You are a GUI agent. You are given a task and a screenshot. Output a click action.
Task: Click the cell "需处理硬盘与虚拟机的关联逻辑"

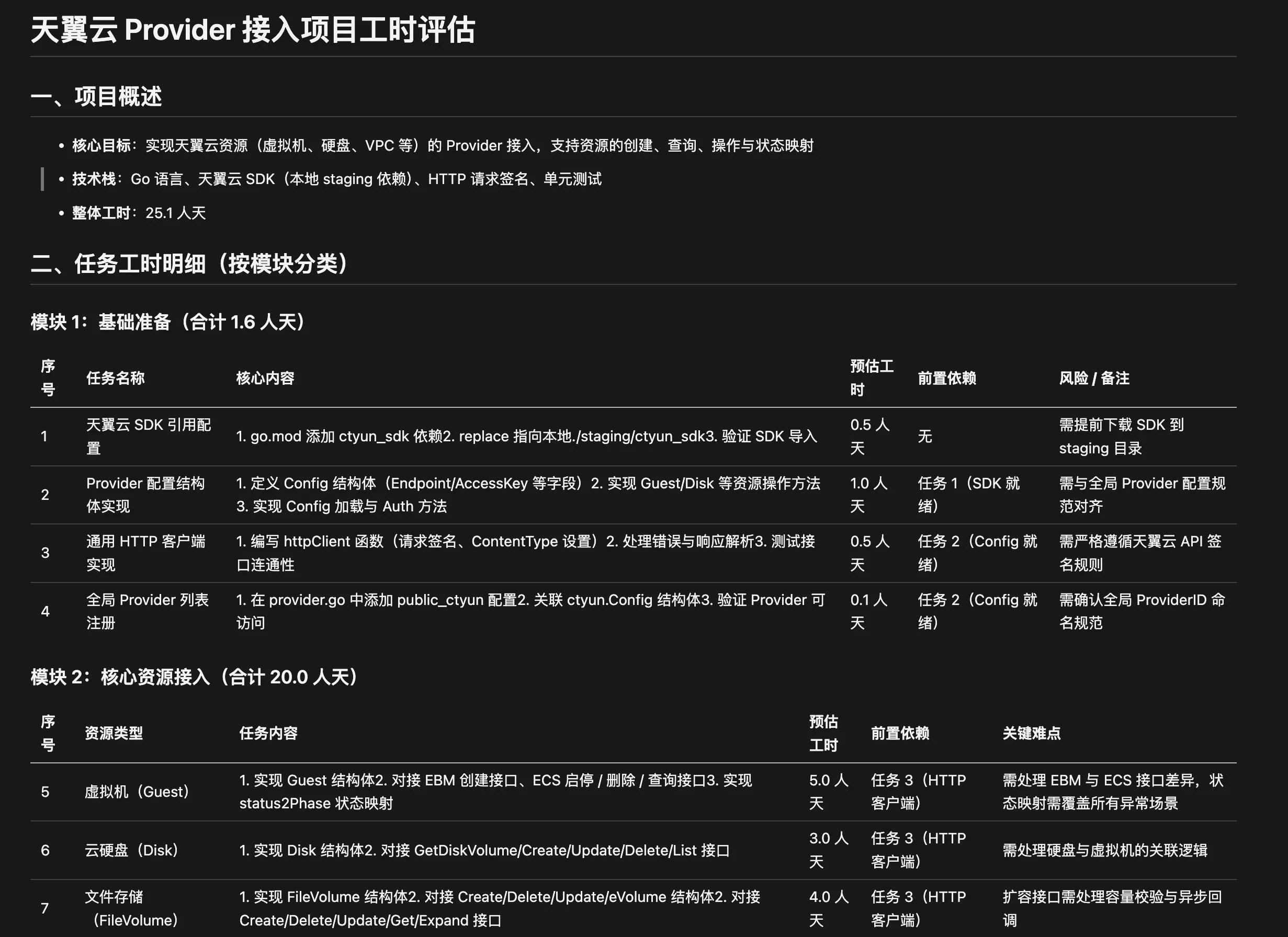coord(1104,851)
